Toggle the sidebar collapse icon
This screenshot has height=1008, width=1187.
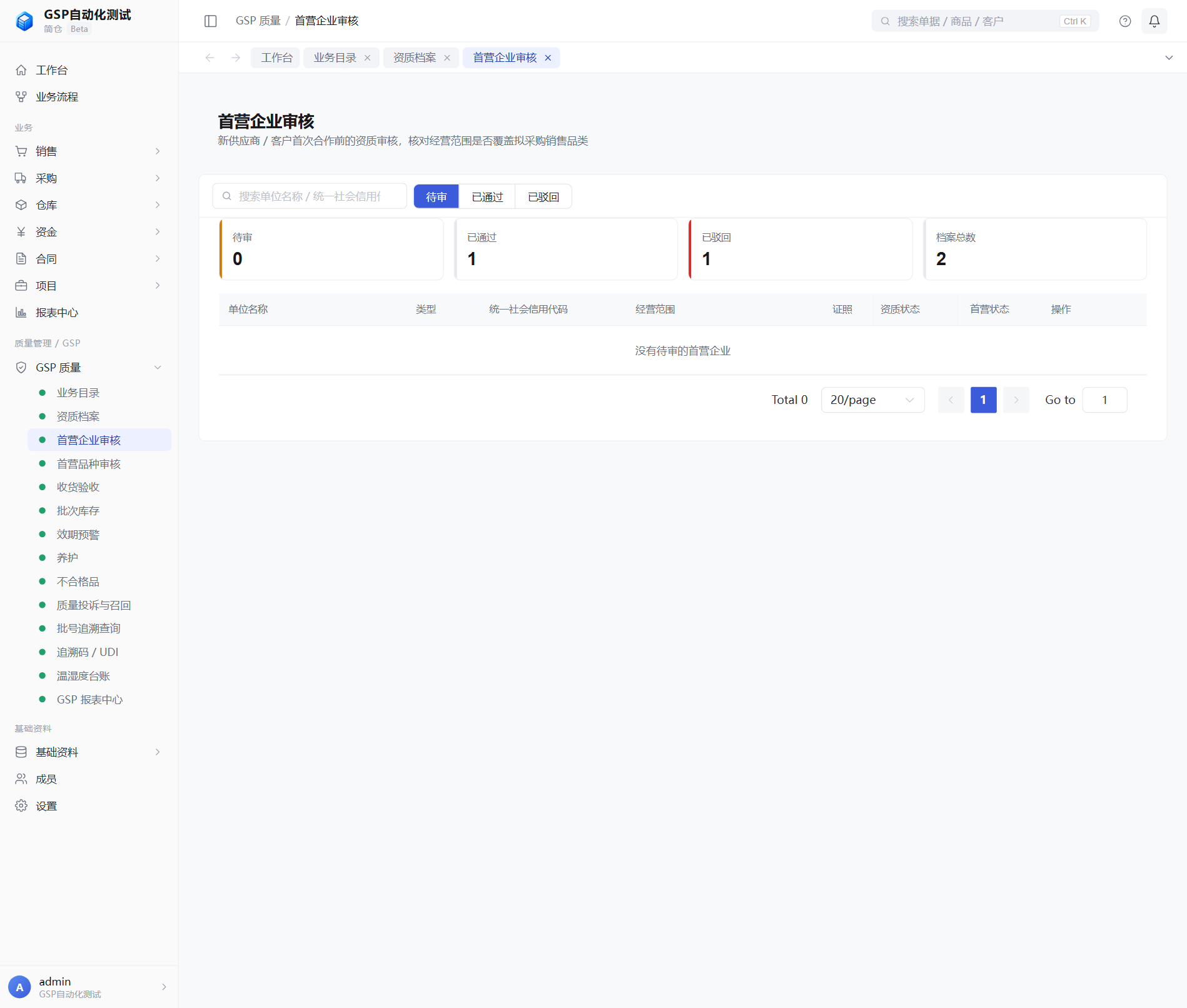(x=210, y=21)
